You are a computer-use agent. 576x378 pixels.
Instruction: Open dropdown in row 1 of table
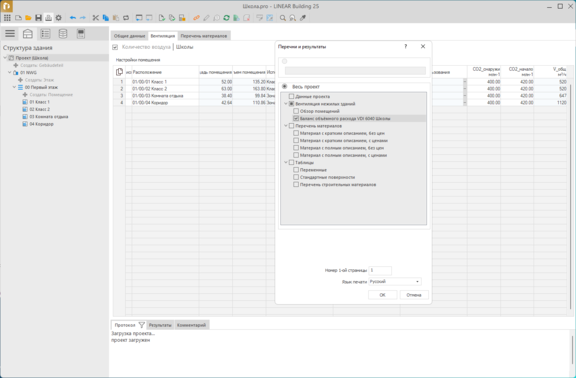pos(465,82)
